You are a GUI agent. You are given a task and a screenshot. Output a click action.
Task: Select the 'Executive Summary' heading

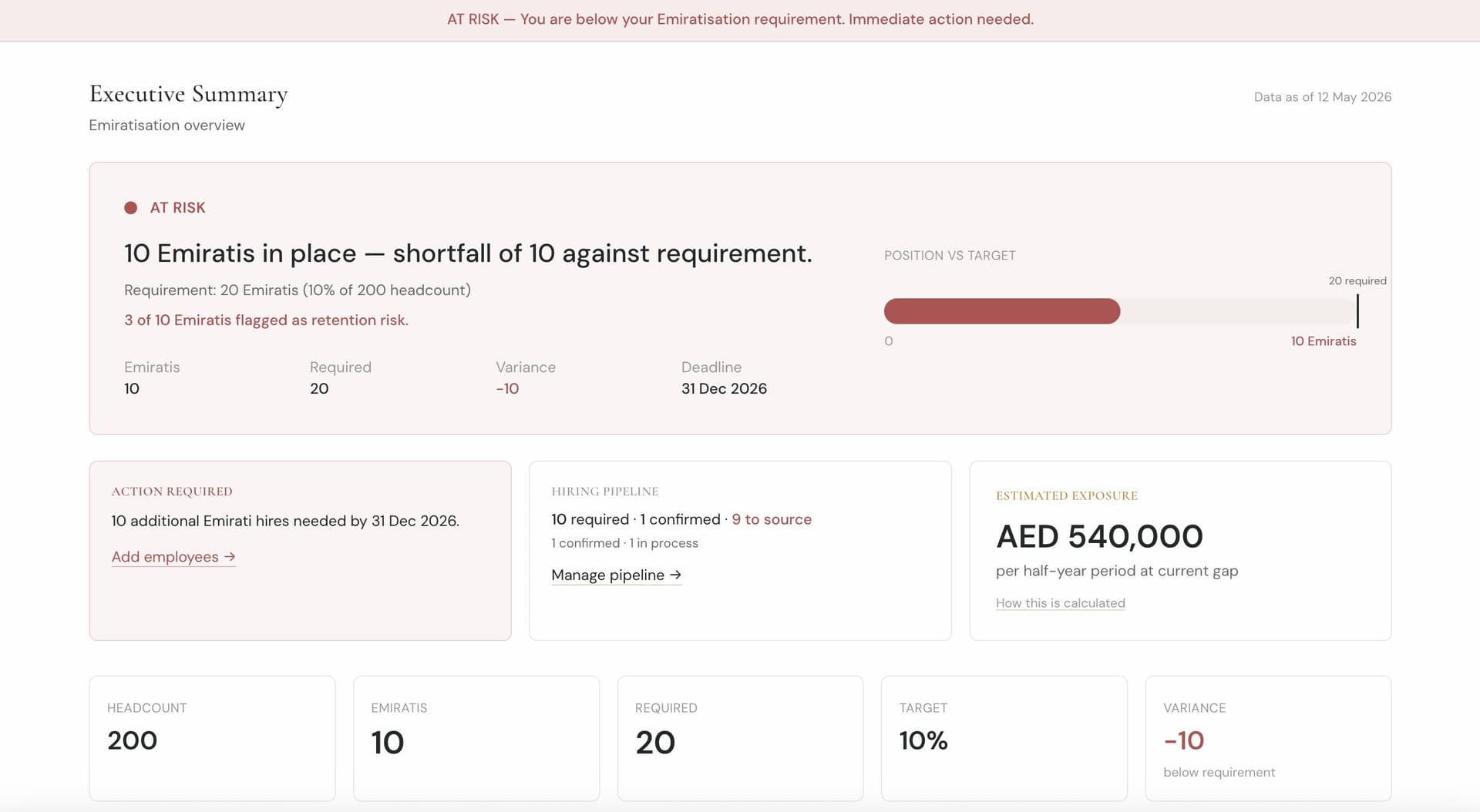click(188, 94)
